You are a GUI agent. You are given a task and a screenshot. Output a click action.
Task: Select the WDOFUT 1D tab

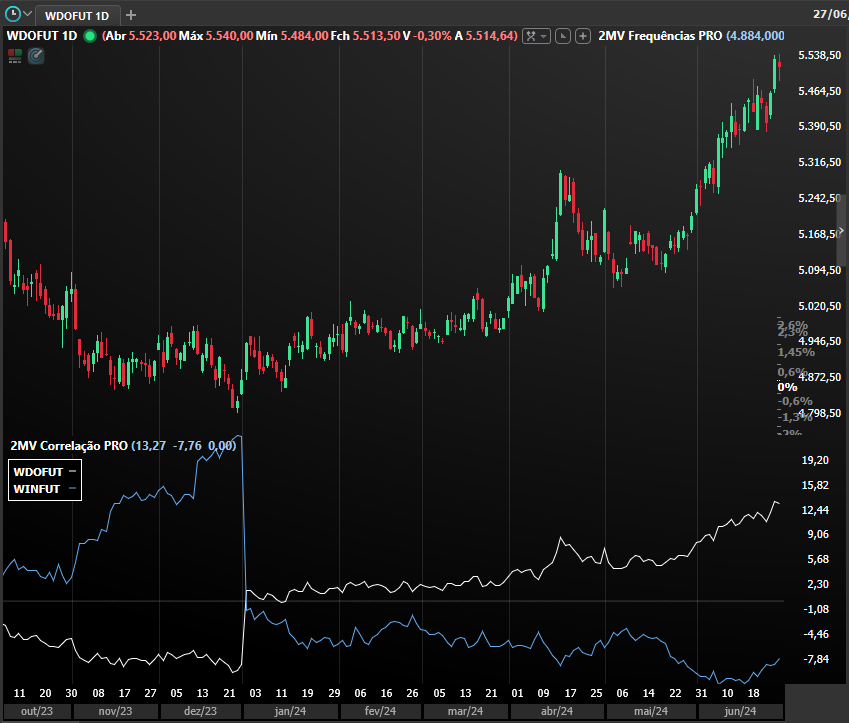tap(77, 16)
